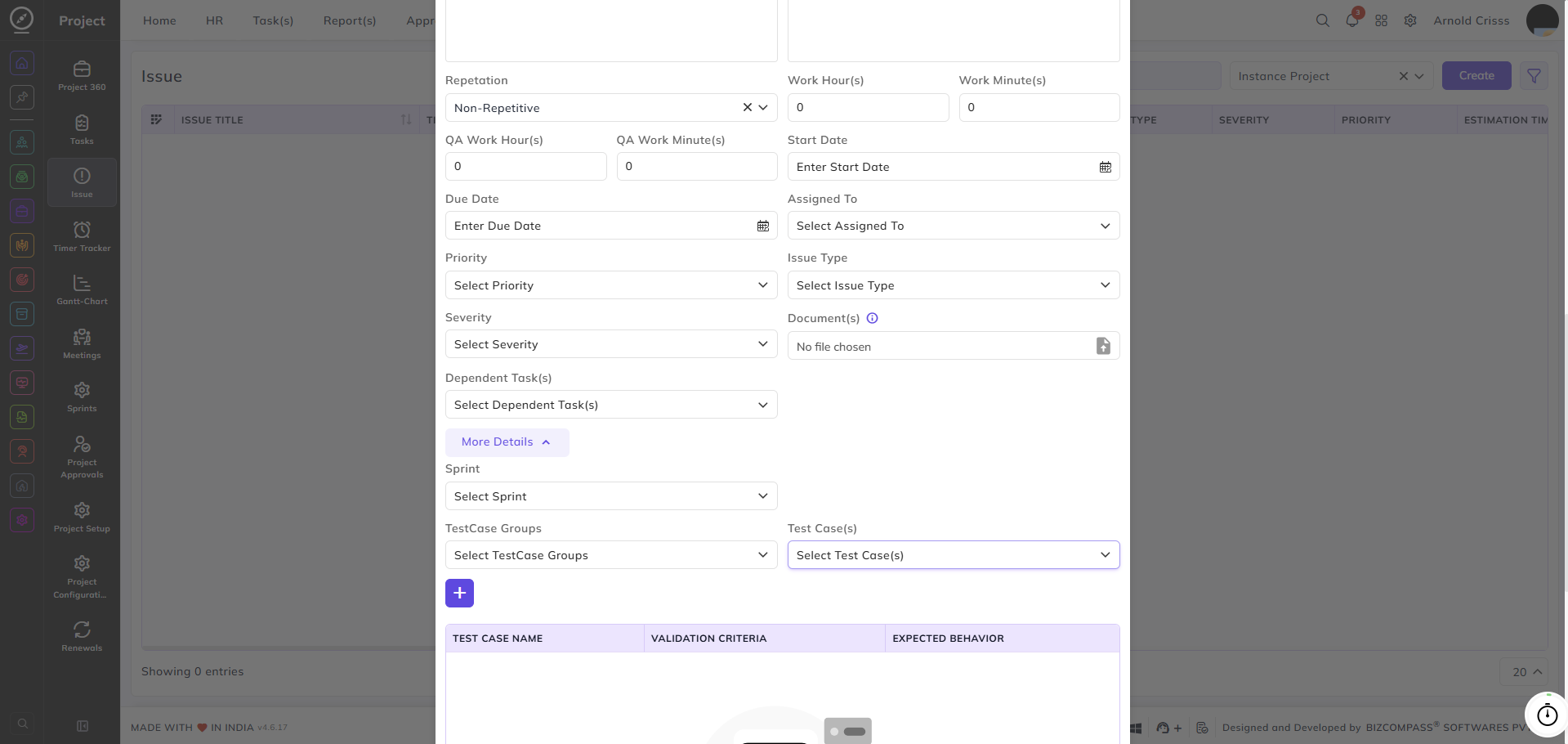Click Document(s) info icon

tap(872, 318)
